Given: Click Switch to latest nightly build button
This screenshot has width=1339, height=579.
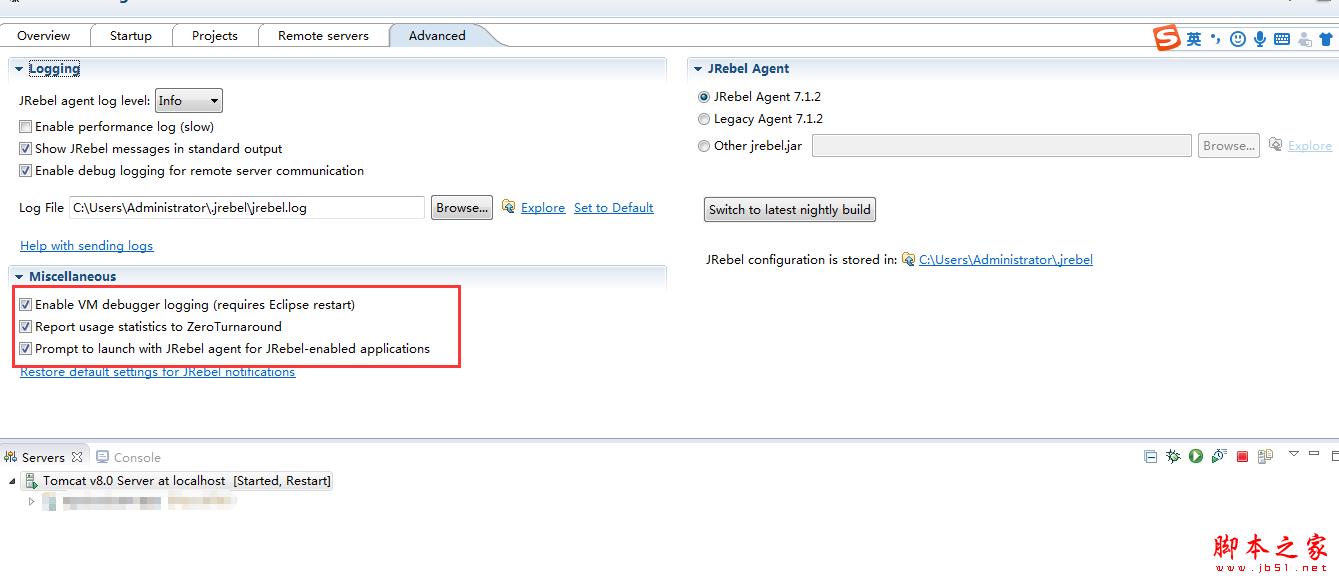Looking at the screenshot, I should tap(790, 210).
